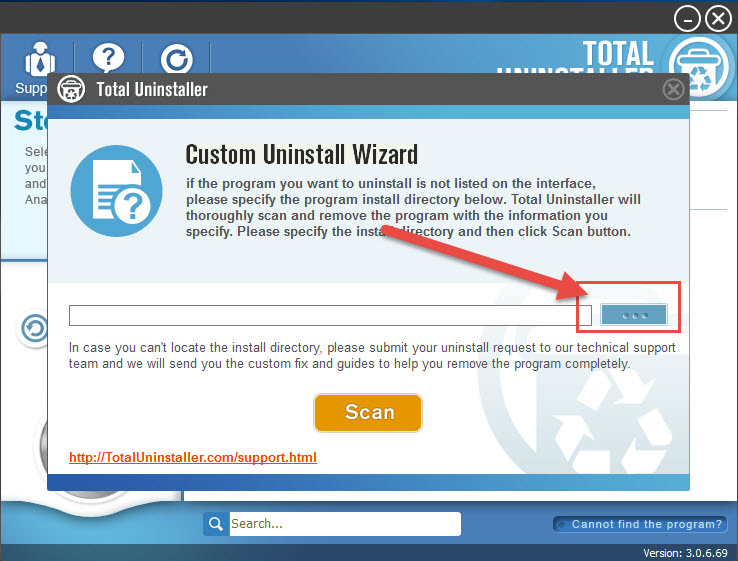The width and height of the screenshot is (738, 561).
Task: Click Cannot find the program button
Action: (x=640, y=524)
